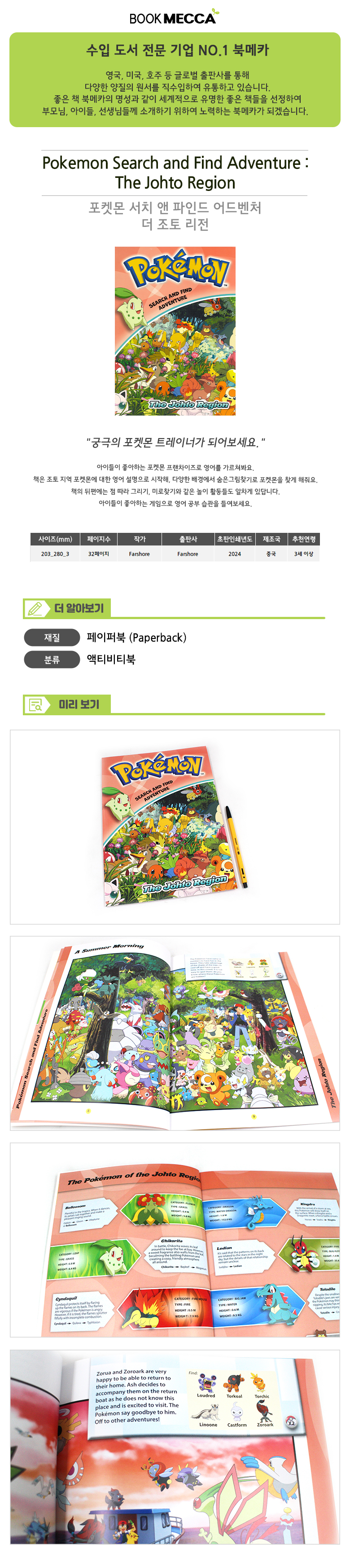Click the 미리 보기 section heading
Image resolution: width=350 pixels, height=1568 pixels.
pyautogui.click(x=79, y=704)
